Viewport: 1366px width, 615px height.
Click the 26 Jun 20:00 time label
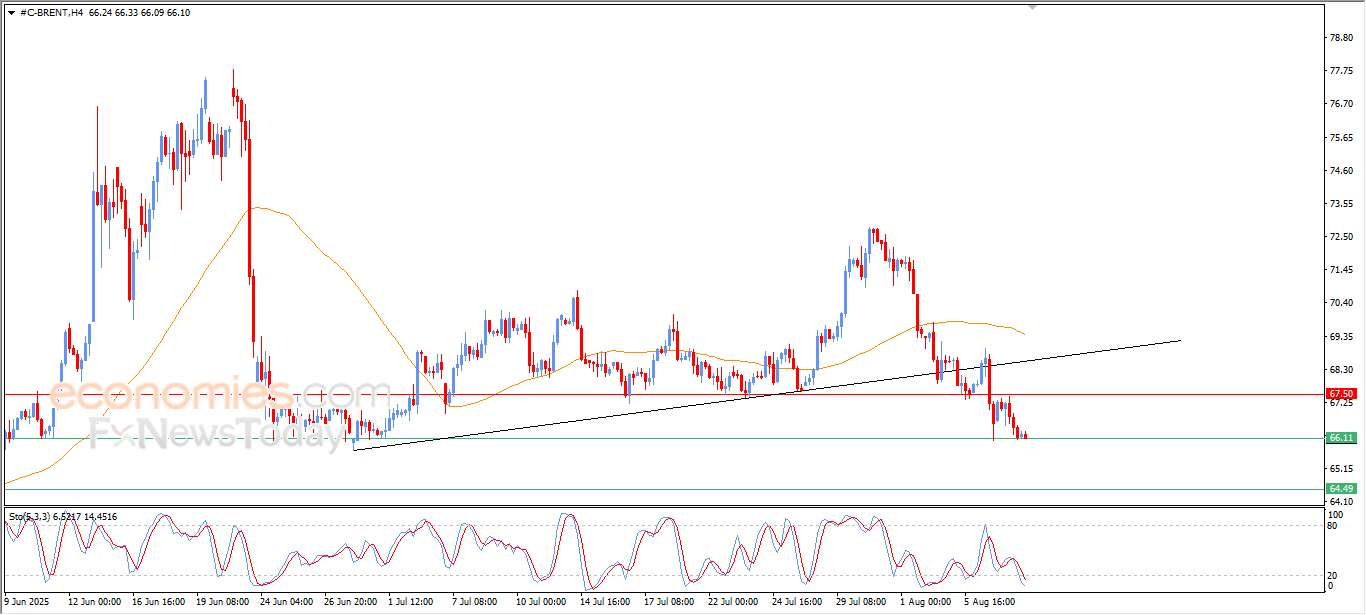click(351, 603)
